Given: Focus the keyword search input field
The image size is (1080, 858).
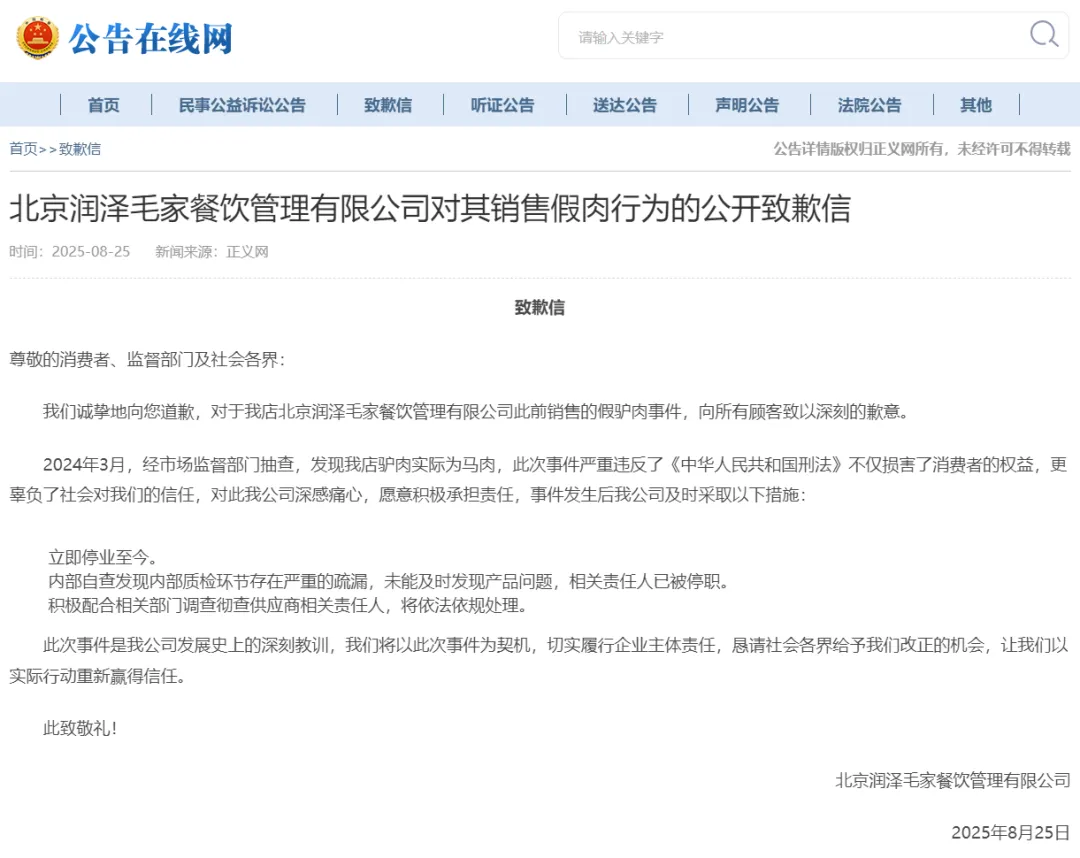Looking at the screenshot, I should point(813,35).
